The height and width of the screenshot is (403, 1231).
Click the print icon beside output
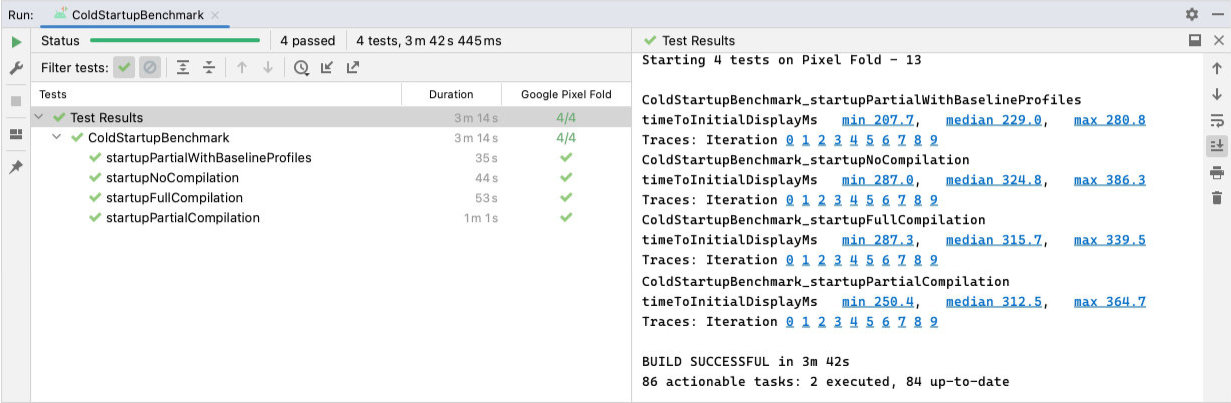coord(1217,172)
